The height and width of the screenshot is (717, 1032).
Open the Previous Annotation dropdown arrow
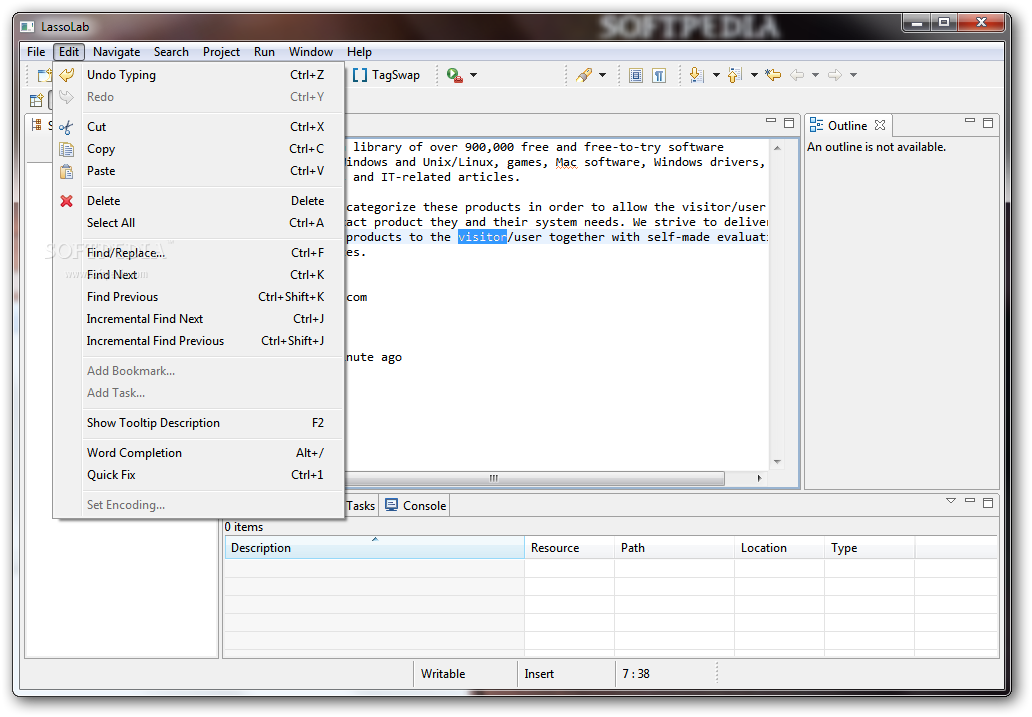pos(754,75)
